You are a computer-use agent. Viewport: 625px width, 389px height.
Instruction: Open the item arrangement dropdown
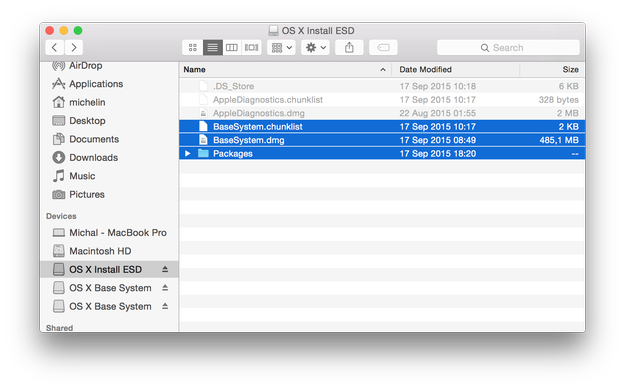click(x=281, y=47)
